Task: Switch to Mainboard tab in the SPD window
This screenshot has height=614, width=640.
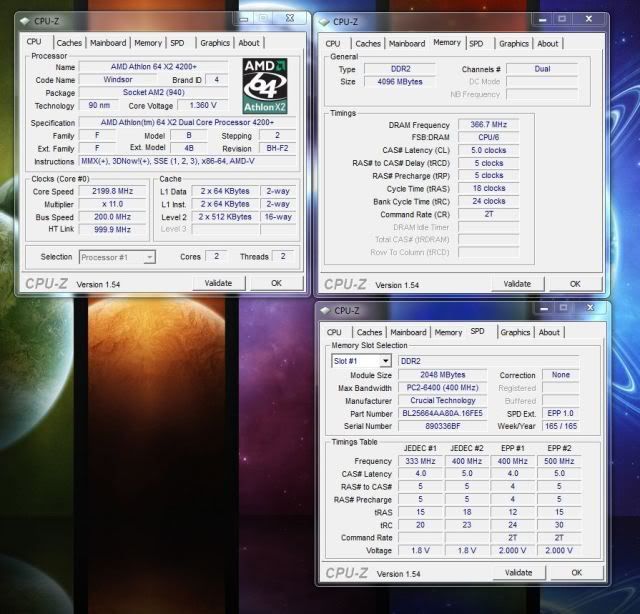Action: [x=408, y=332]
